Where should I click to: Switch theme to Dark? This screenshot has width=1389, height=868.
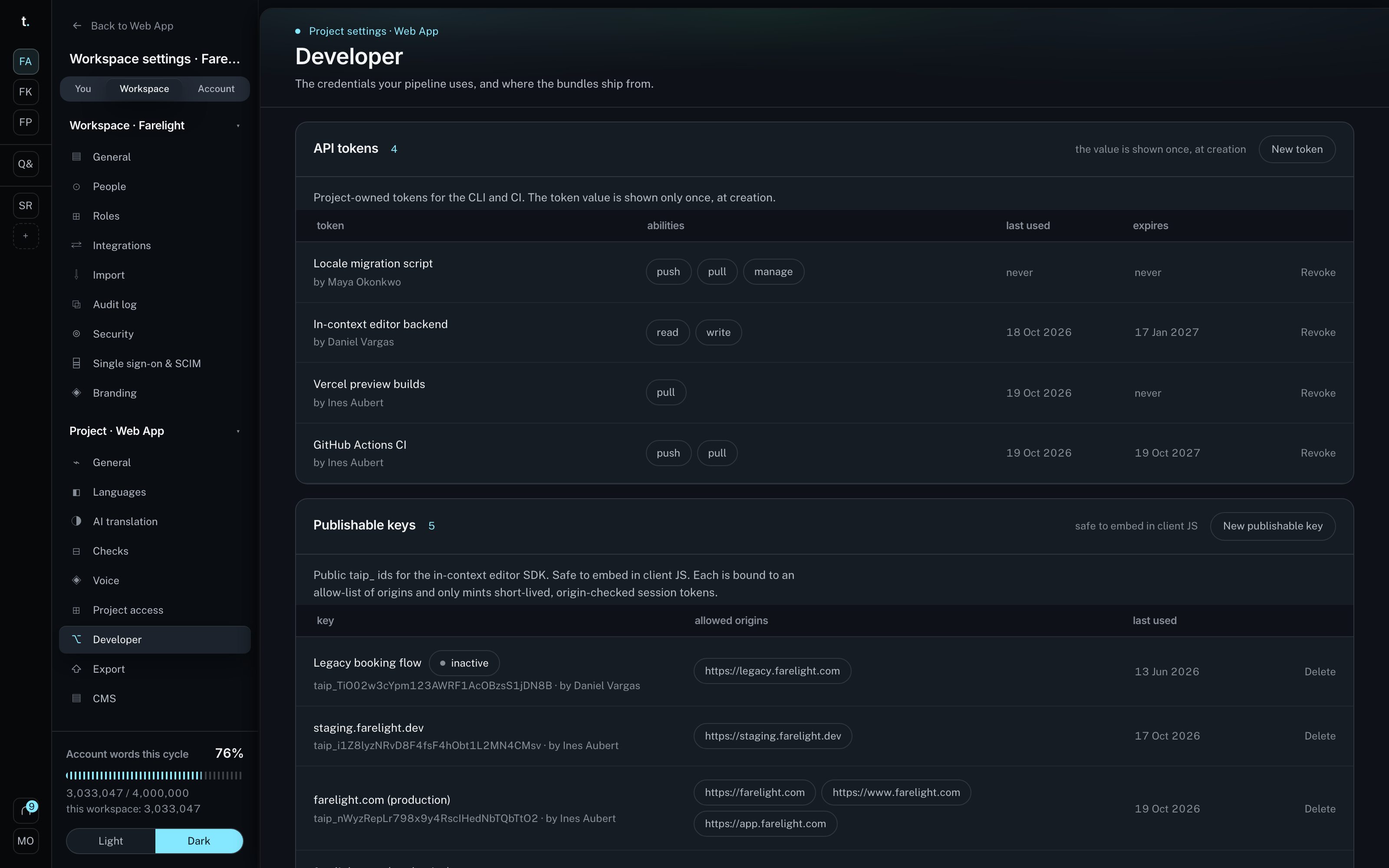click(x=199, y=841)
